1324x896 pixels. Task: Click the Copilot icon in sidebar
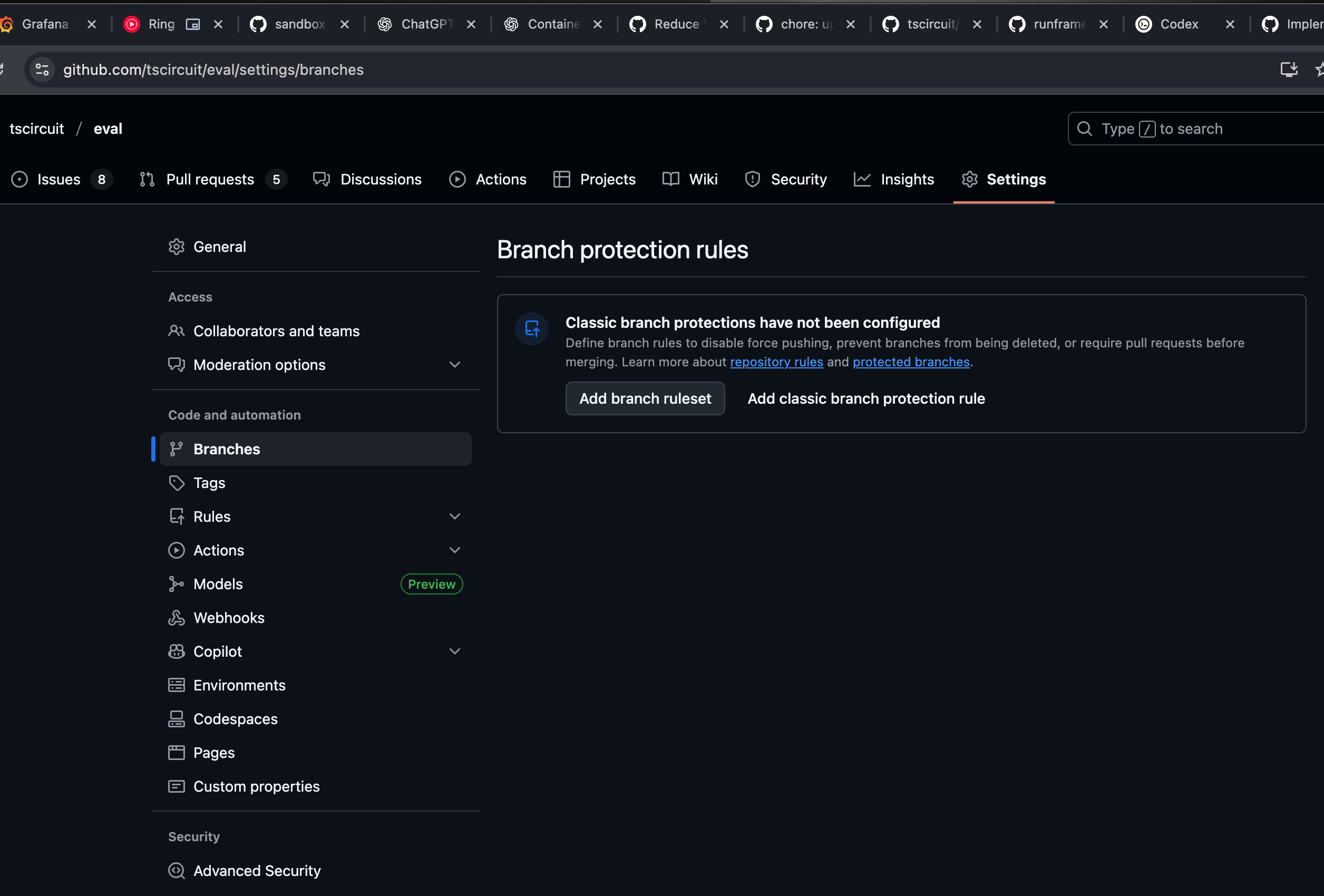point(176,651)
